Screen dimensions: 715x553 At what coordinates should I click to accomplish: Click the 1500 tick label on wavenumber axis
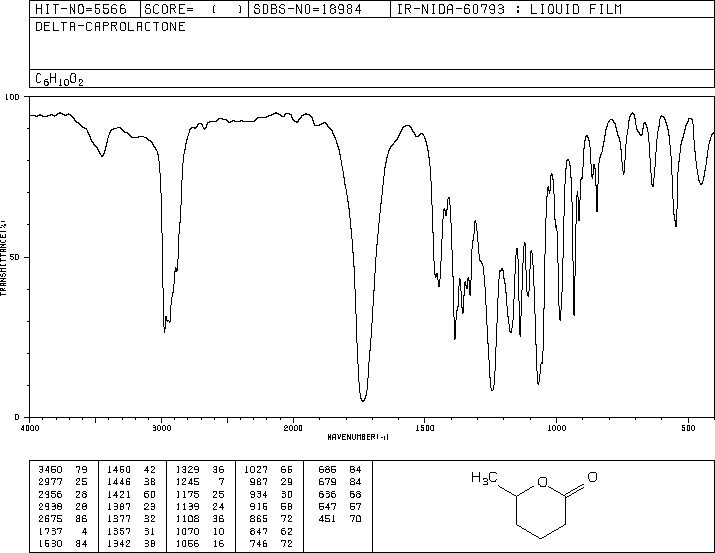point(425,428)
